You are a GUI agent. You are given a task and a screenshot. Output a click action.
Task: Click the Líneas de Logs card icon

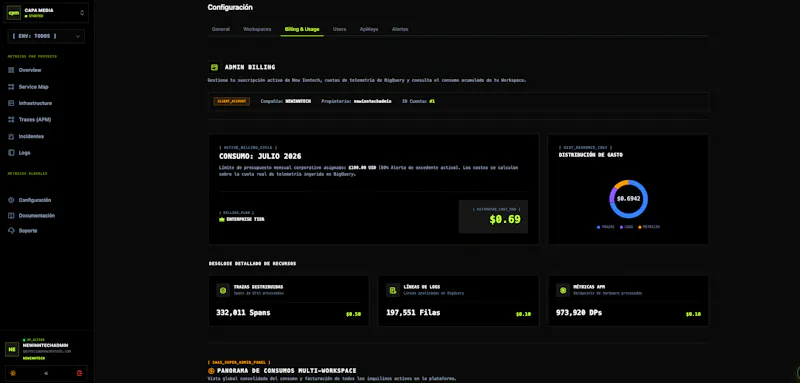coord(393,290)
